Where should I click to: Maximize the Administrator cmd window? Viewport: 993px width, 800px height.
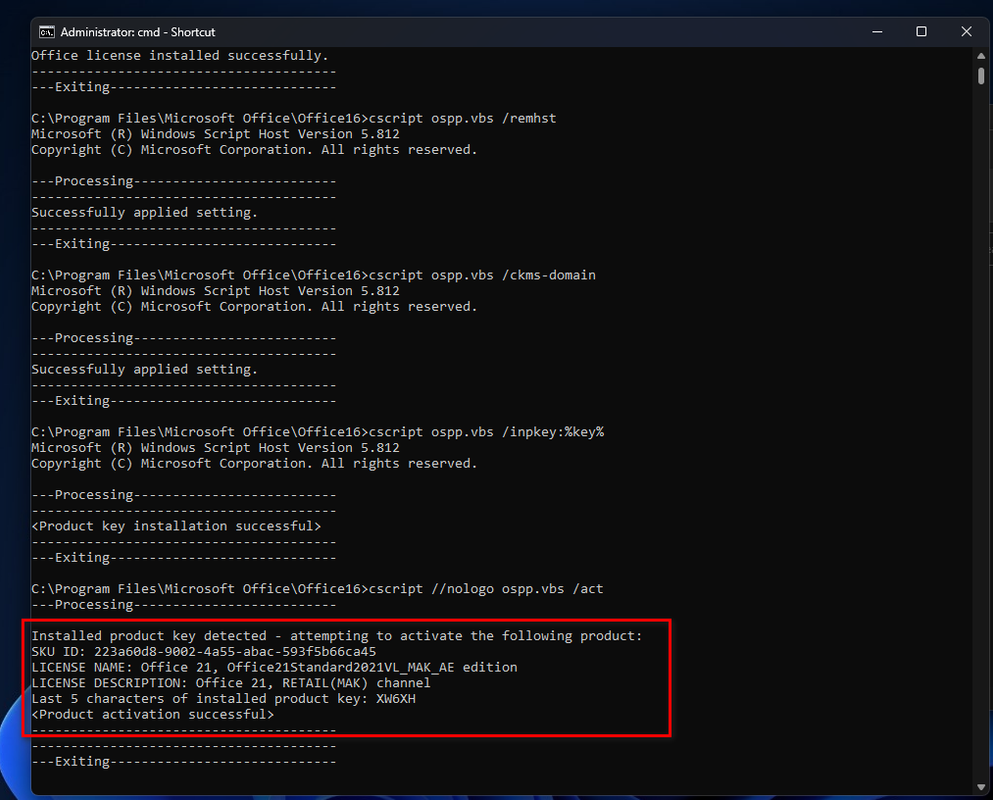coord(921,32)
